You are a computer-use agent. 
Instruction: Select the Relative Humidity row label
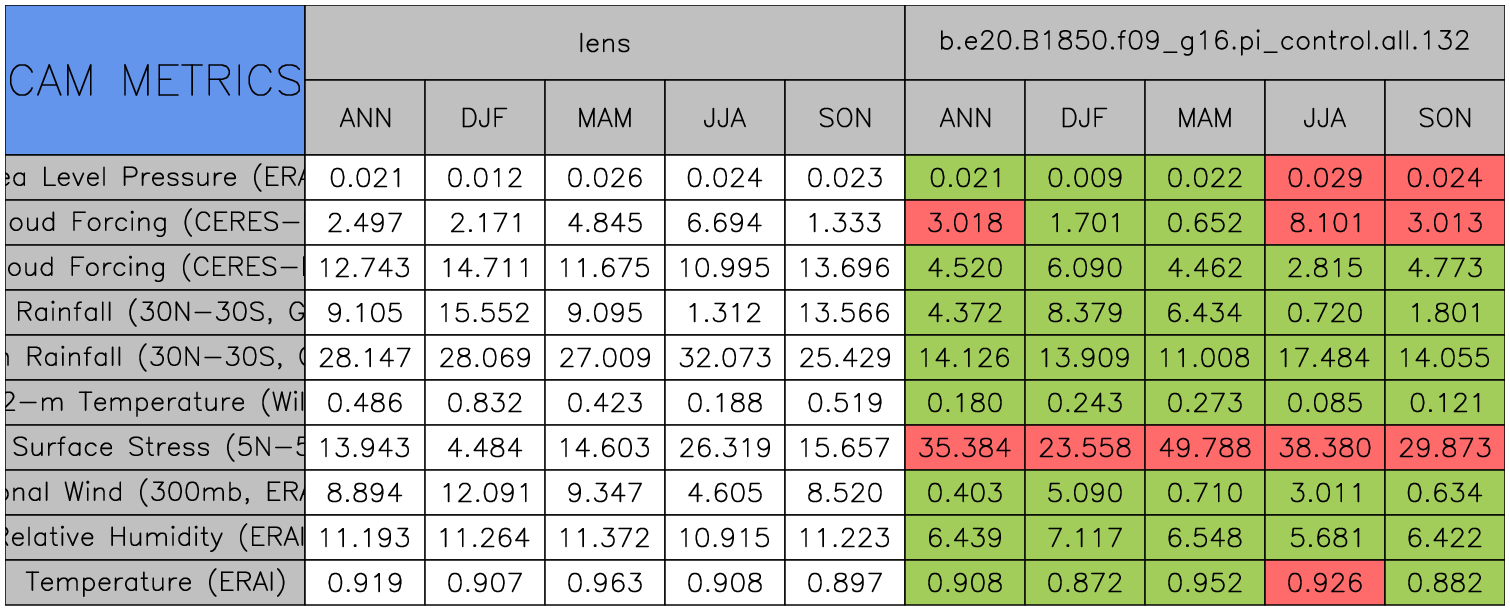[155, 538]
